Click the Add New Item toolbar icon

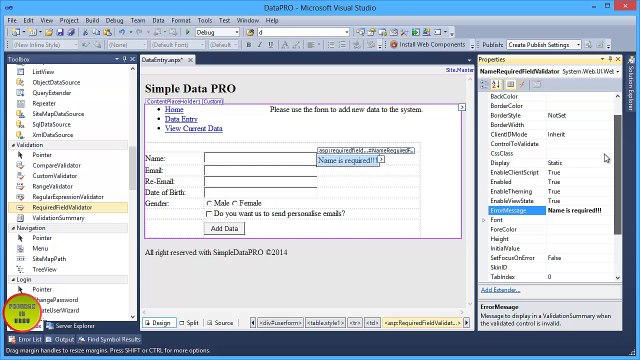[x=33, y=32]
